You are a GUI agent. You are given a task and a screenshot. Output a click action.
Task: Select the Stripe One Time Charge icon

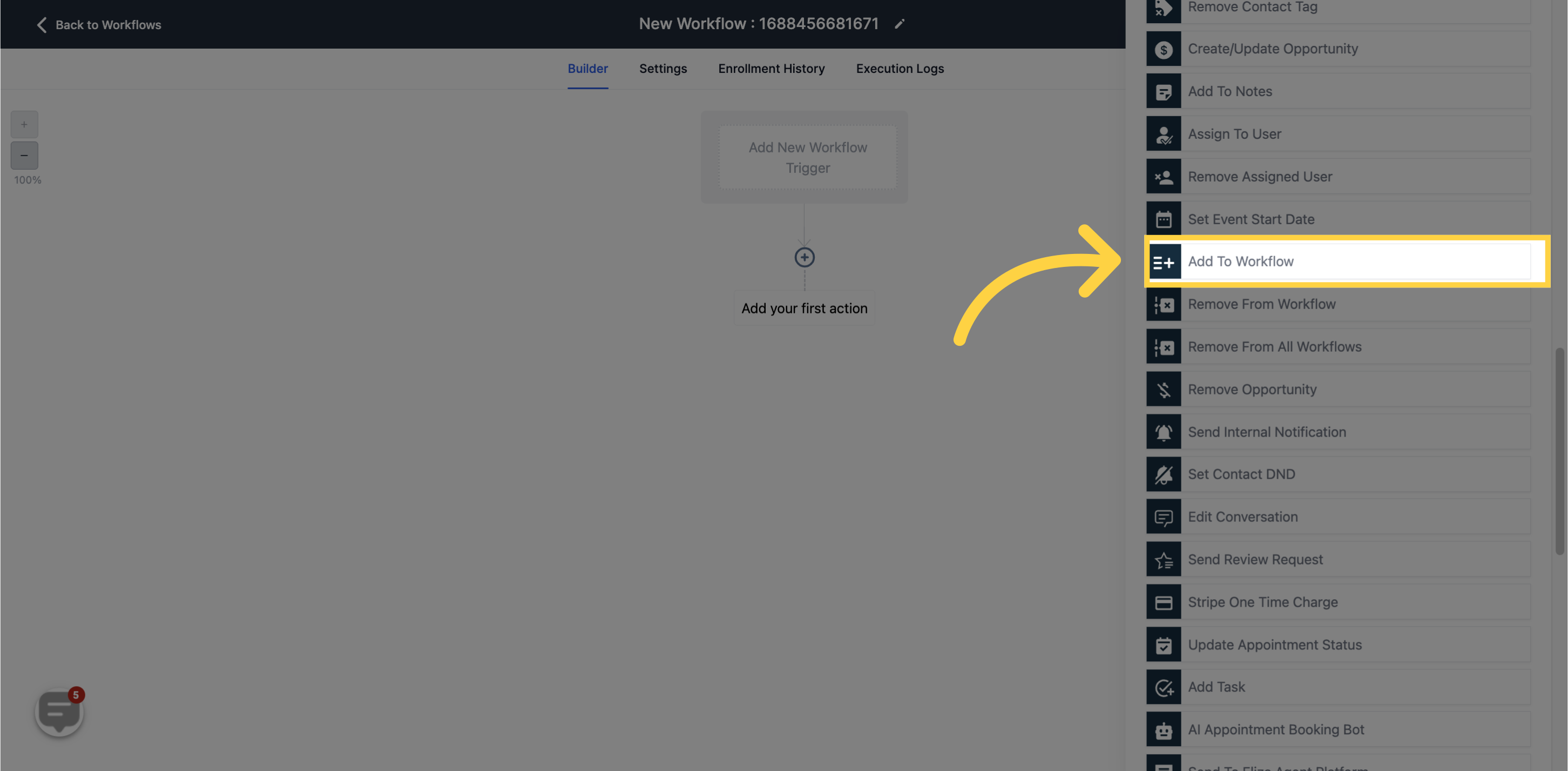click(x=1163, y=601)
